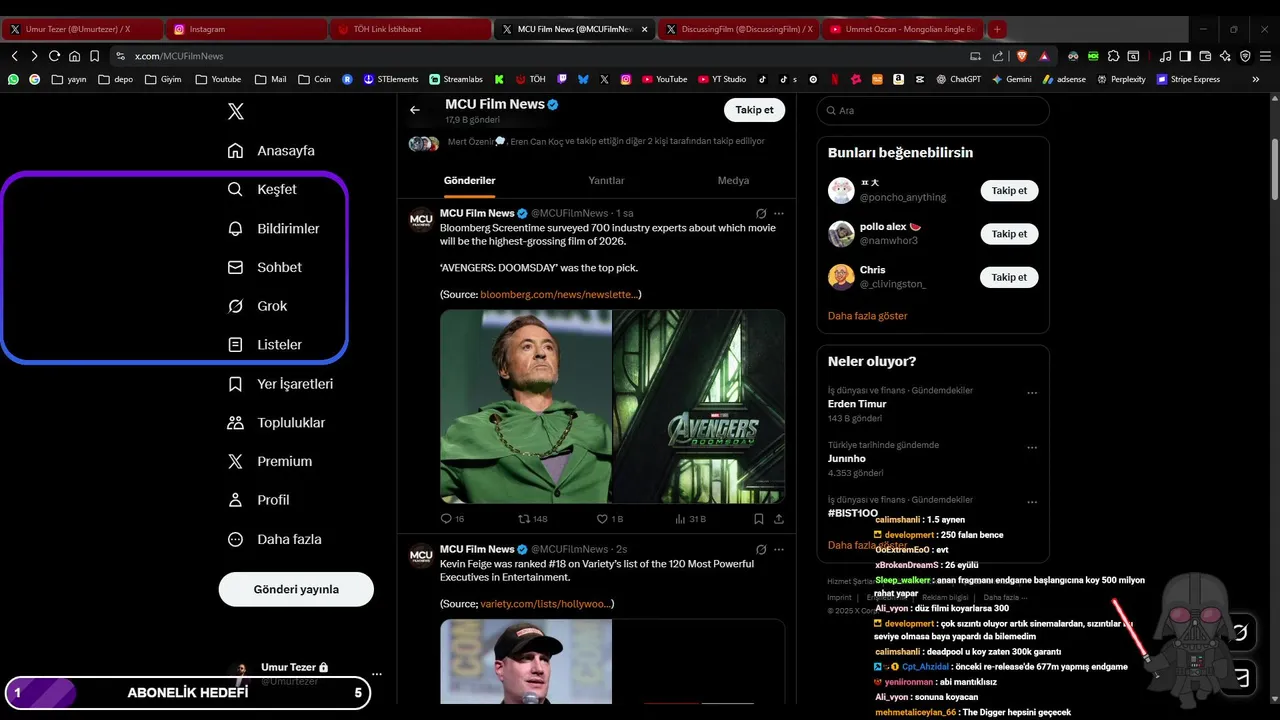
Task: Switch to DiscussingFilm browser tab
Action: coord(740,29)
